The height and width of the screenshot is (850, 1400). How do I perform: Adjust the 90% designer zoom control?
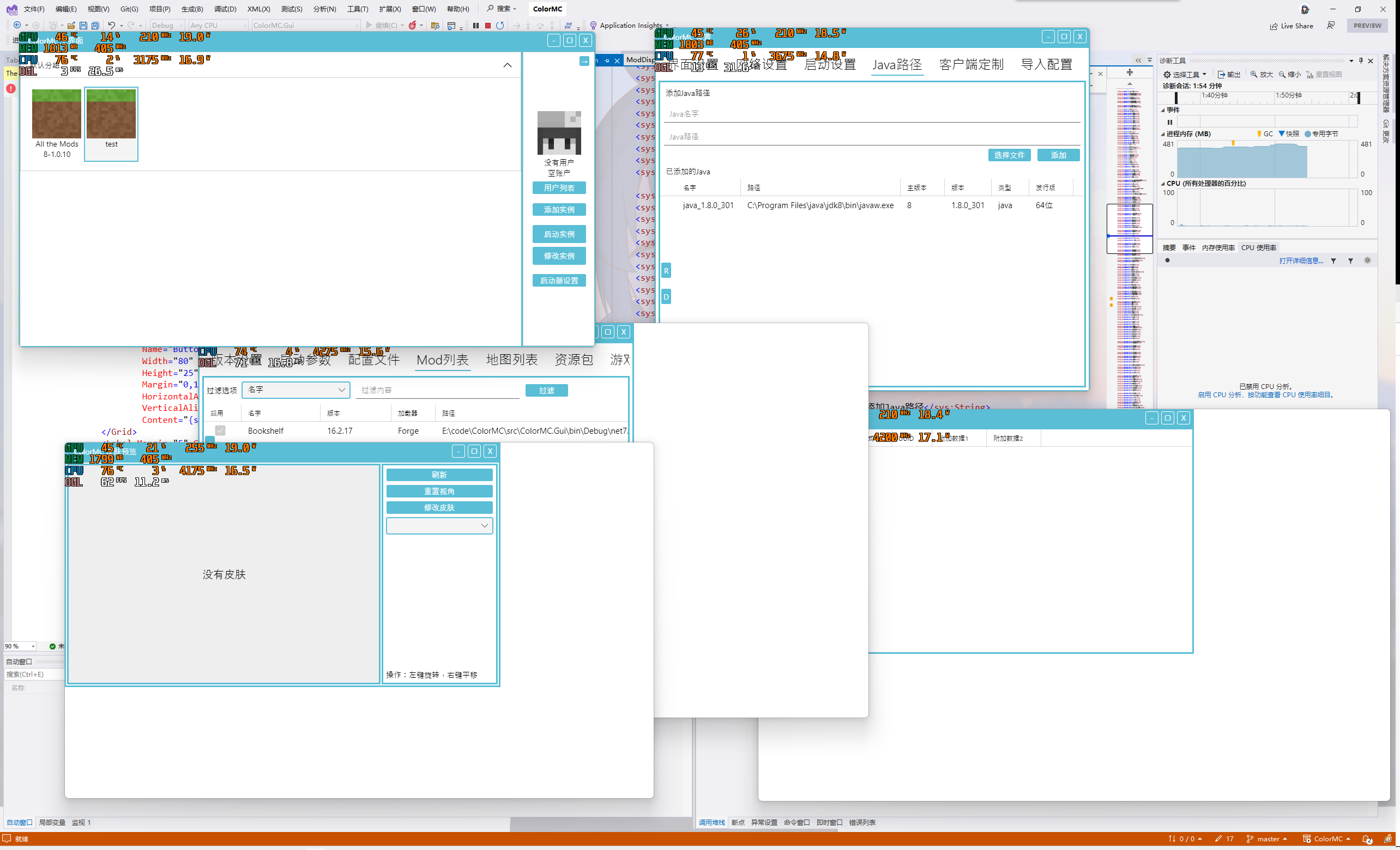click(20, 646)
